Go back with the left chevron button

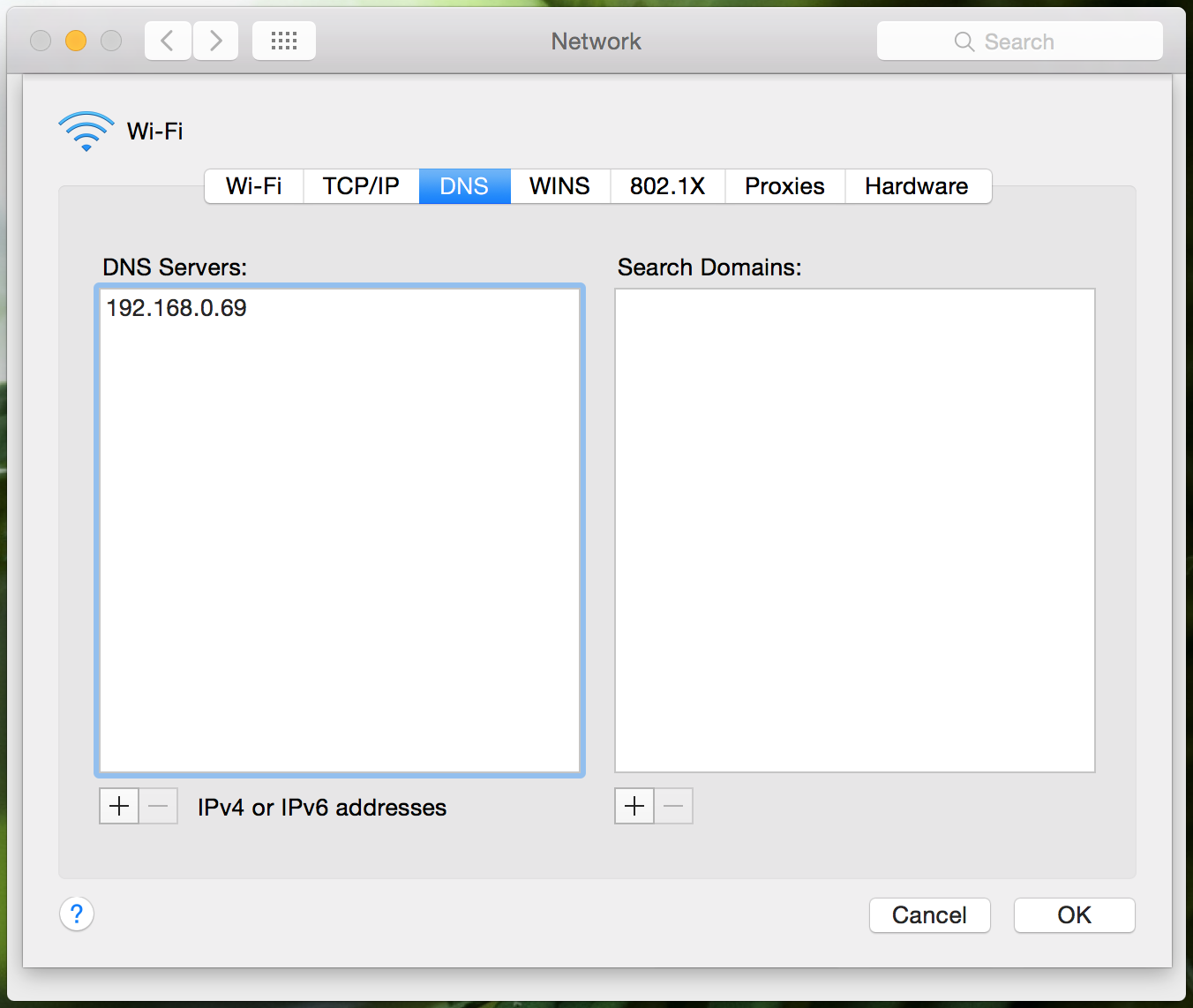coord(168,41)
